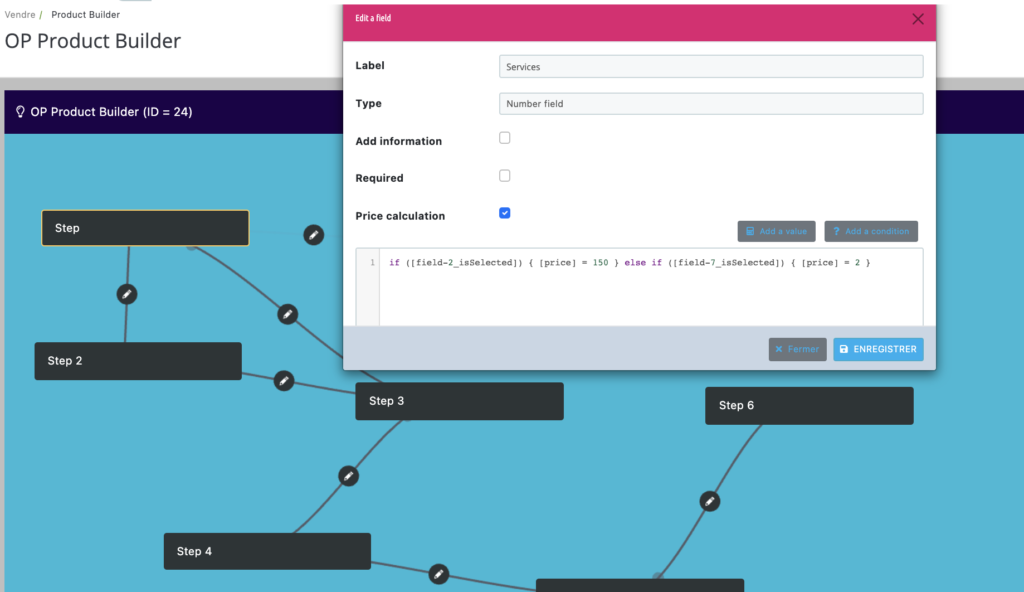Click the OP Product Builder (ID = 24) header text
This screenshot has height=592, width=1024.
point(112,112)
